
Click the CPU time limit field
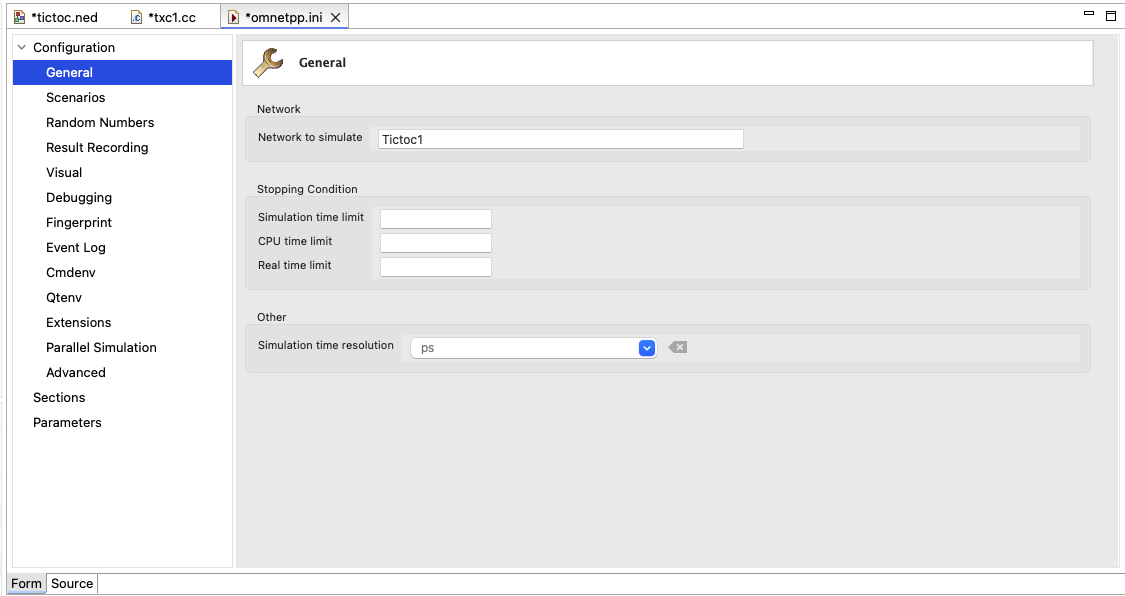pyautogui.click(x=436, y=242)
